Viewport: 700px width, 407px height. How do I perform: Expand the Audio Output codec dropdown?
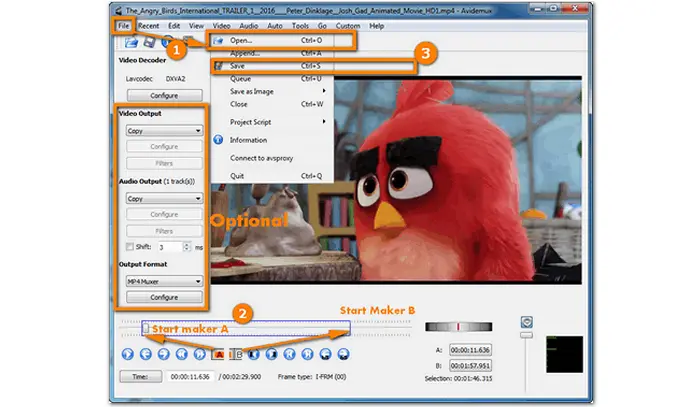(161, 198)
